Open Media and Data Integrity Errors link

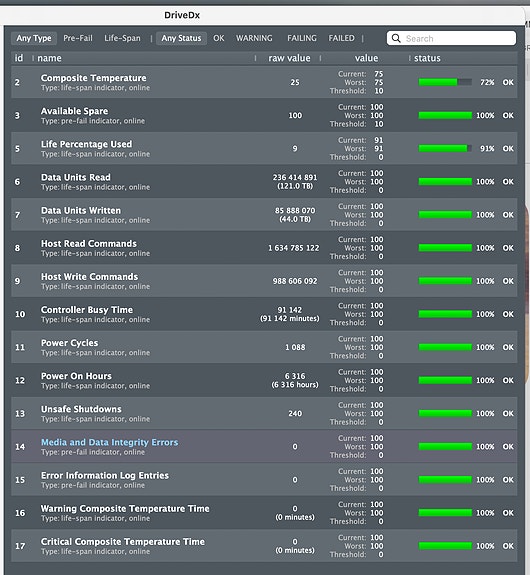[109, 442]
